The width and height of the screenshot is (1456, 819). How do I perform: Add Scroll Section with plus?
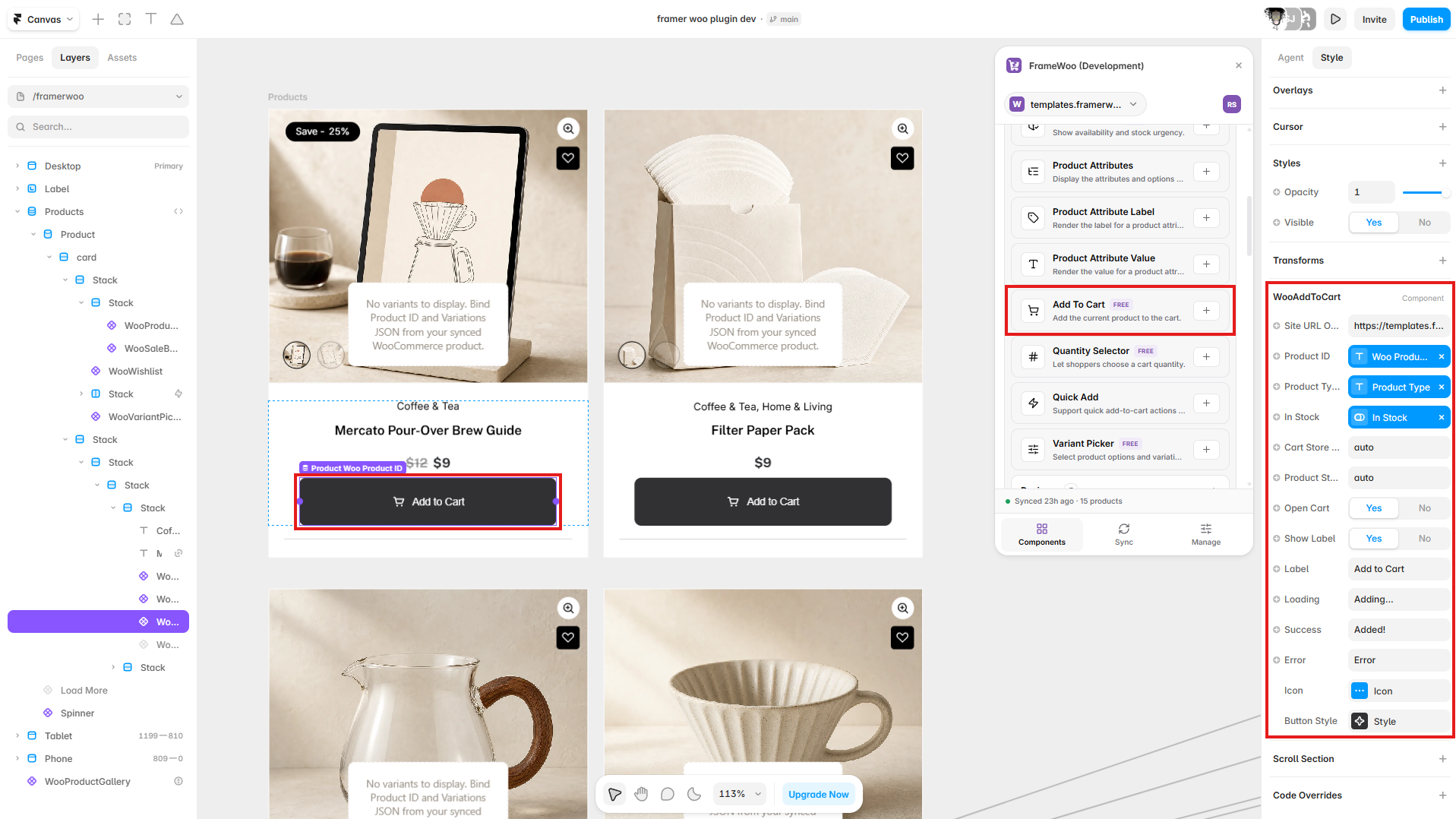click(x=1442, y=759)
